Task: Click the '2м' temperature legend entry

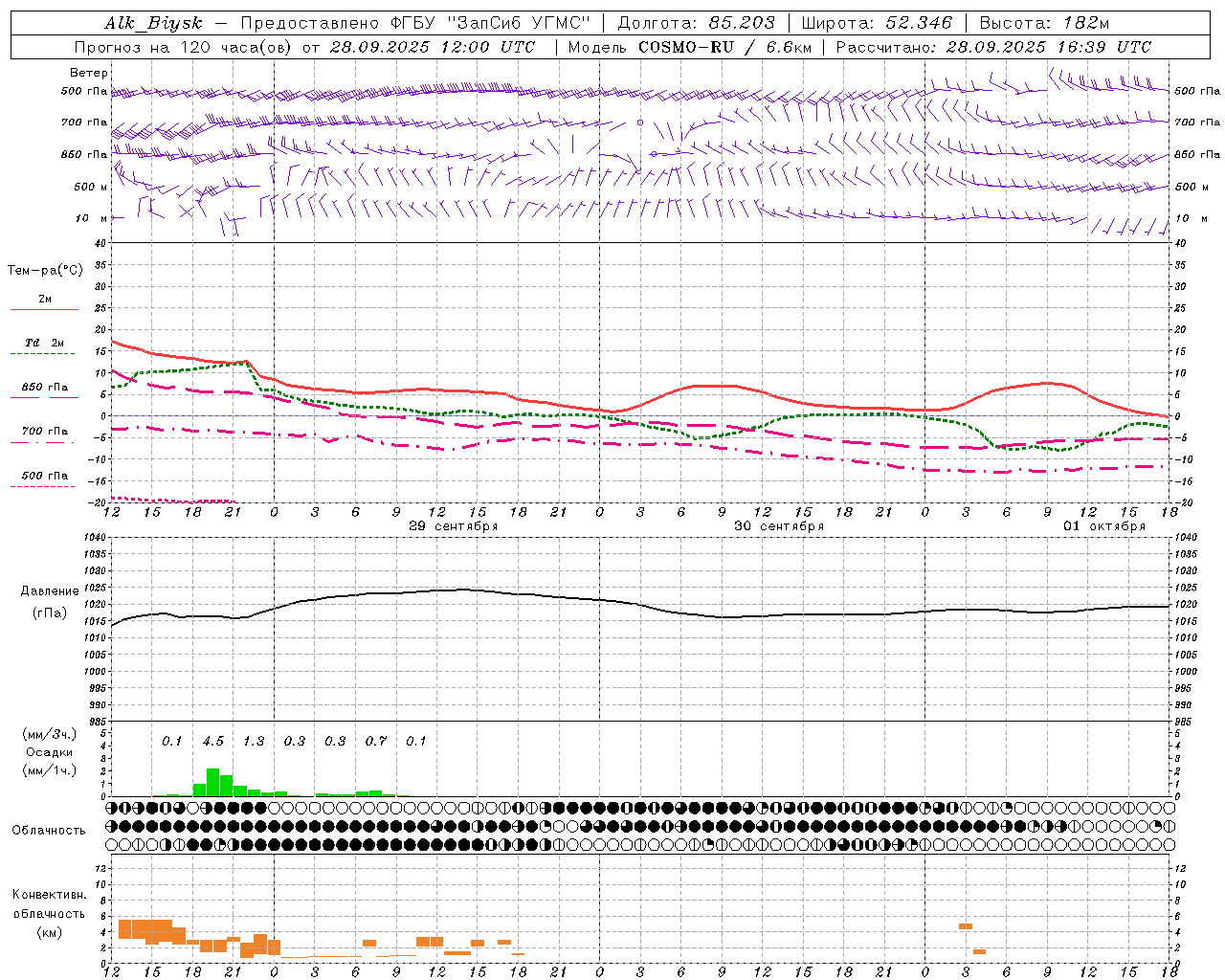Action: [x=45, y=299]
